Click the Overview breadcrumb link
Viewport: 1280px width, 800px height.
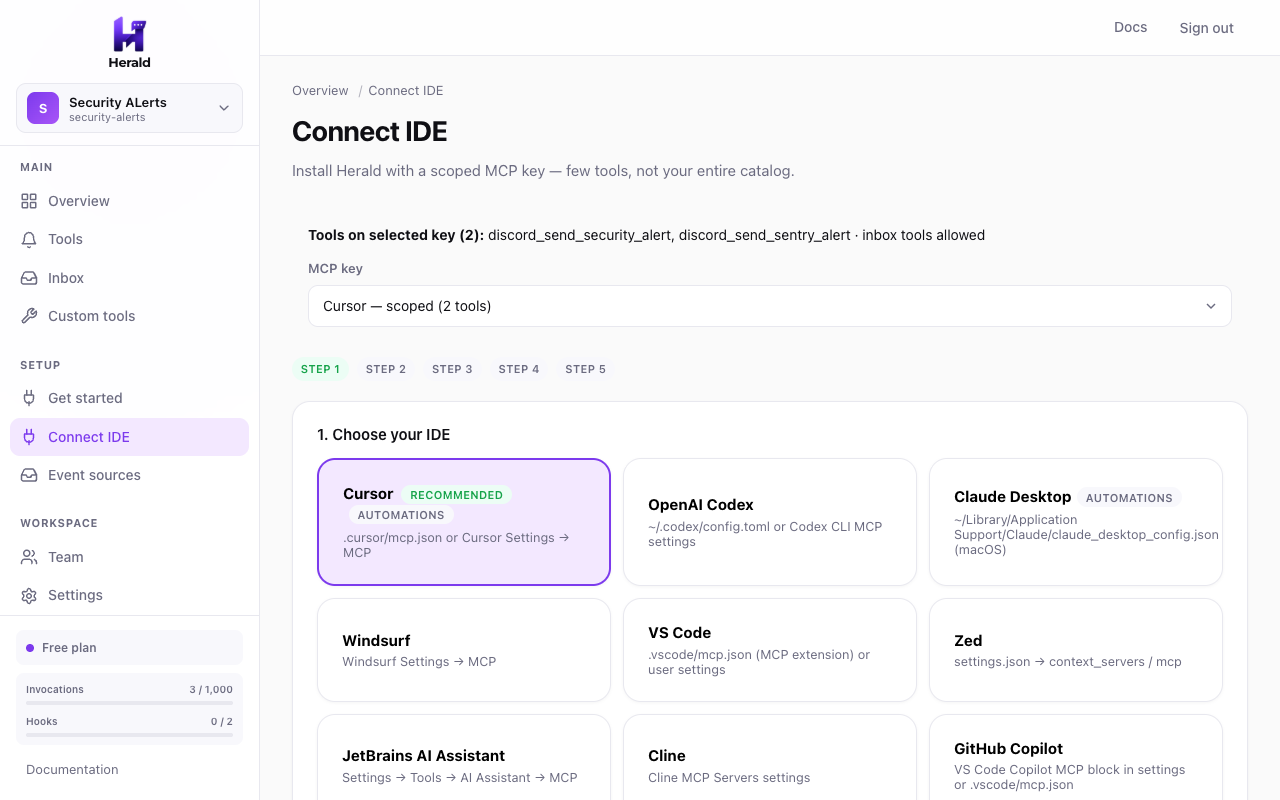point(320,90)
